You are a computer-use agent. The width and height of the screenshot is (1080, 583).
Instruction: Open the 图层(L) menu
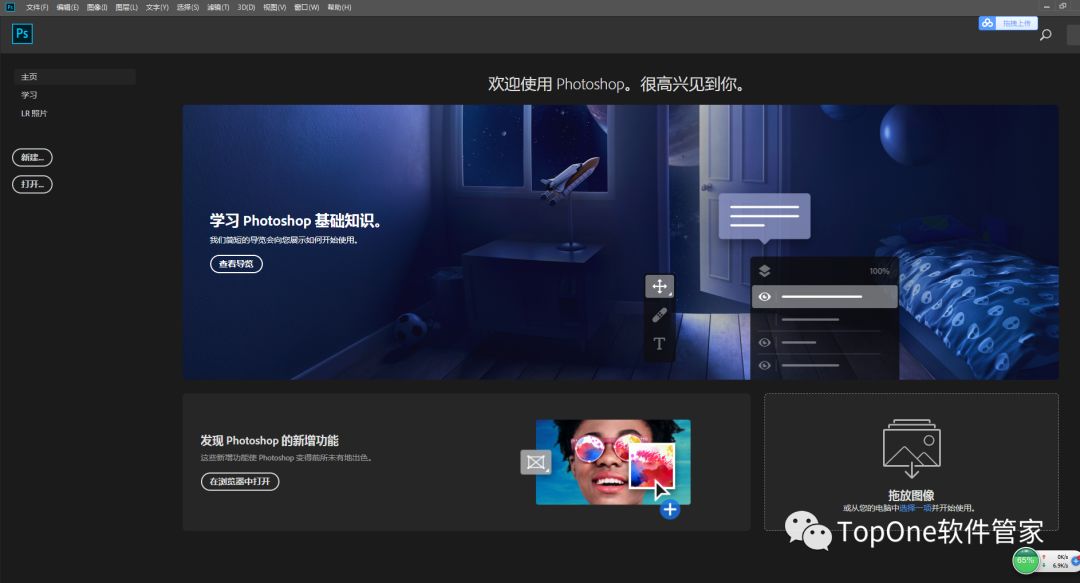tap(127, 7)
